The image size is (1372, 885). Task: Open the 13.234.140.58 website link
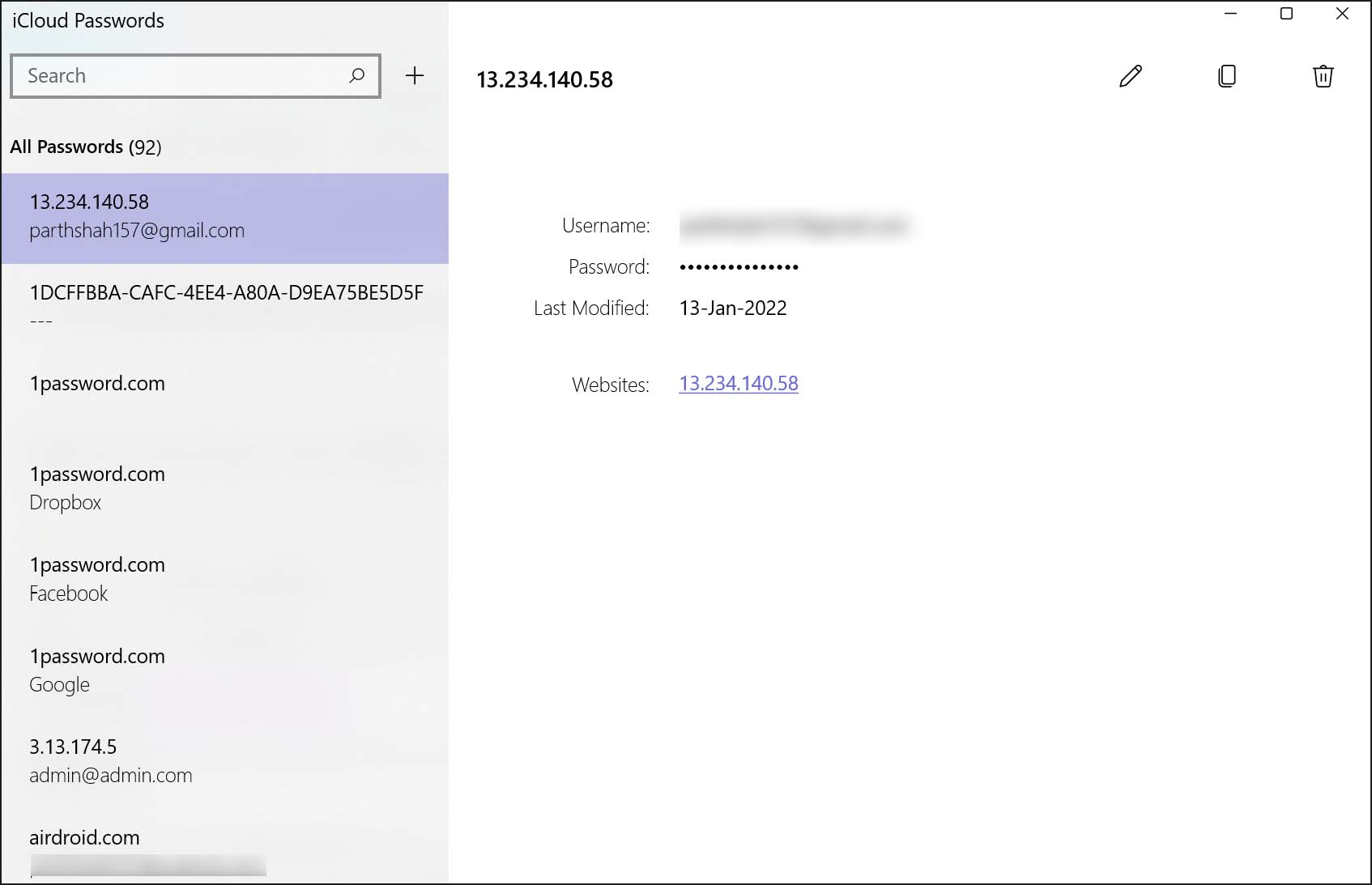738,384
